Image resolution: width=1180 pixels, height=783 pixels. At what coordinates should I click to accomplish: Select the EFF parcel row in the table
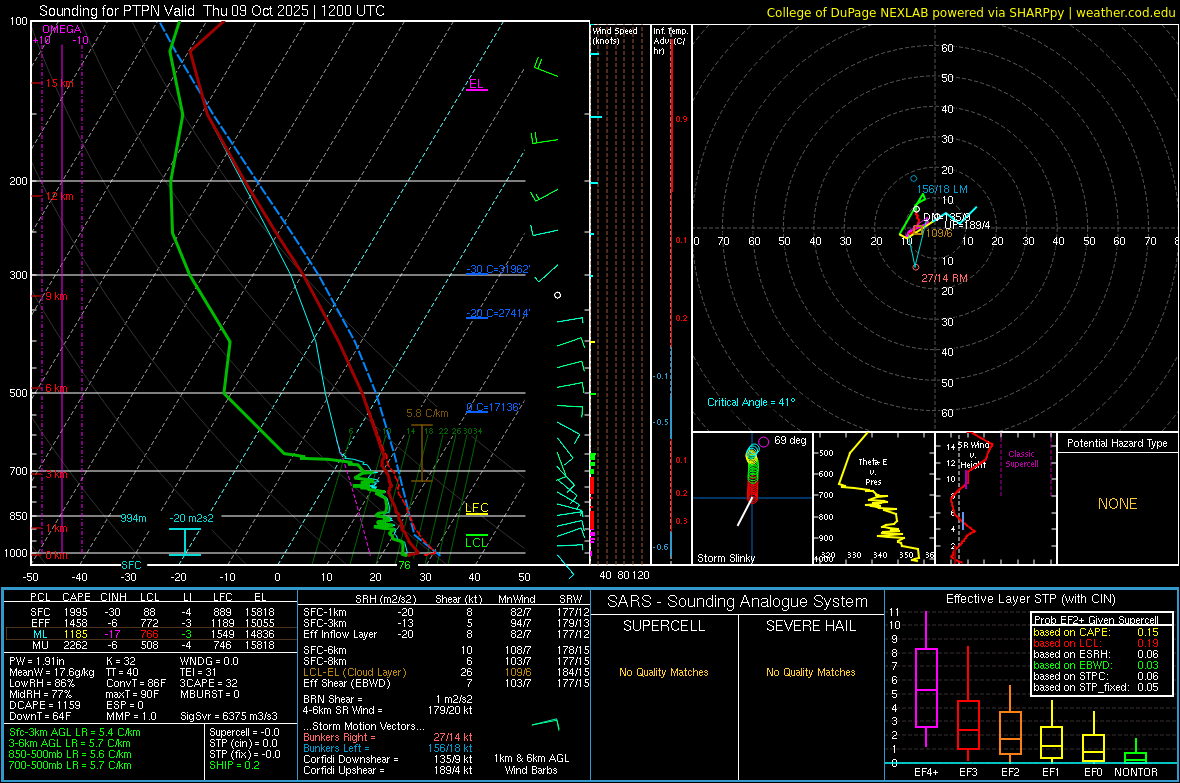[x=151, y=623]
